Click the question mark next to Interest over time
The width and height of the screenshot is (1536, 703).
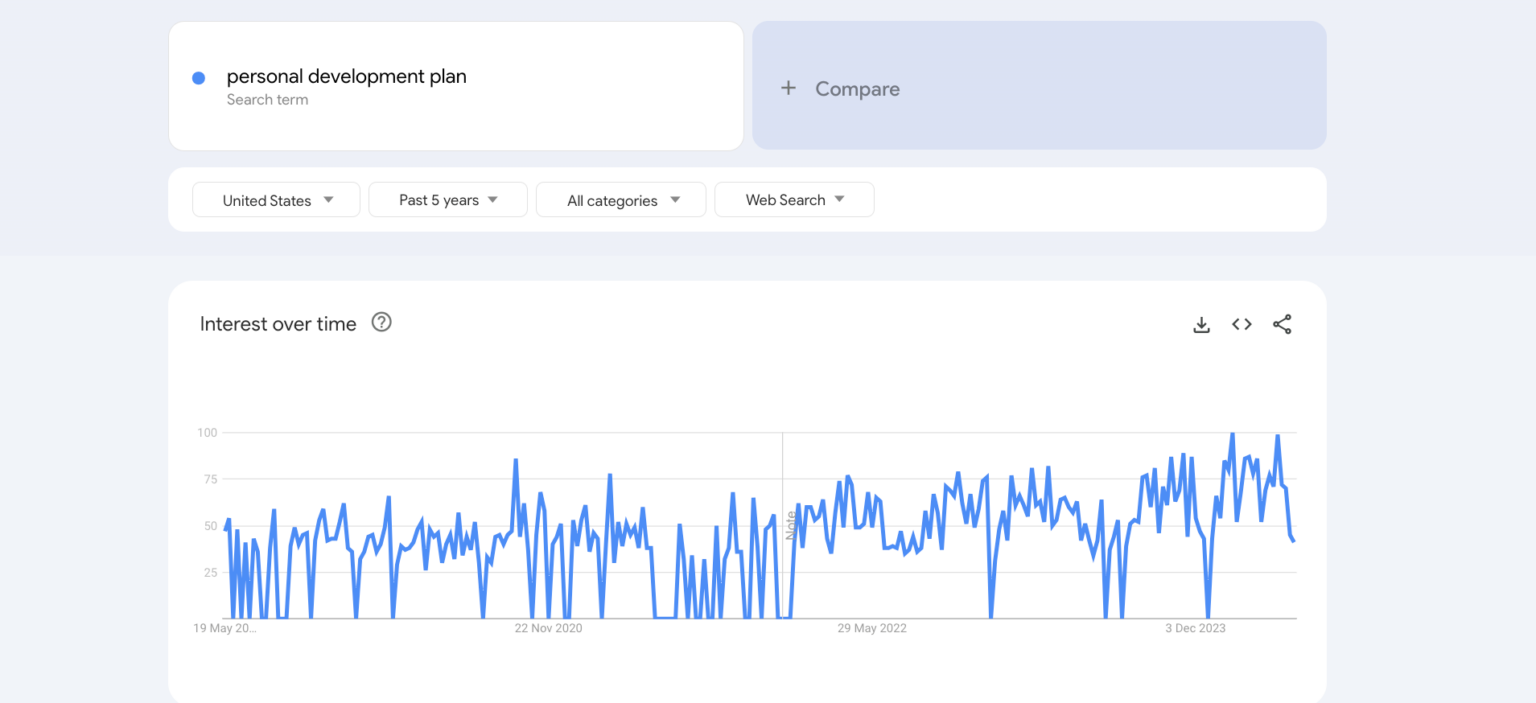(x=381, y=322)
